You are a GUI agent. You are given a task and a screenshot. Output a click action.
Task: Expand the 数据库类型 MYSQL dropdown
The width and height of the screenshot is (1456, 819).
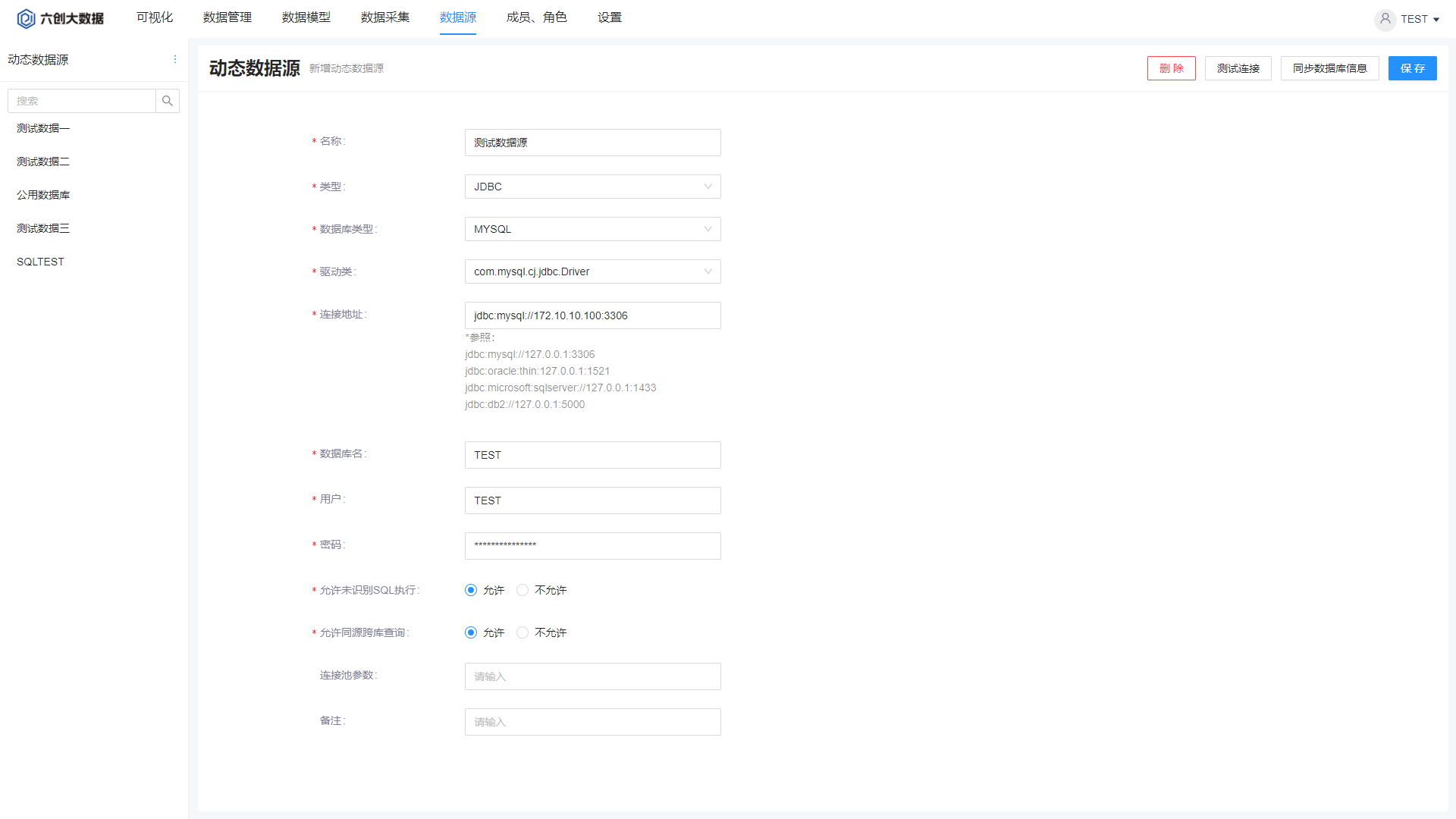[592, 229]
